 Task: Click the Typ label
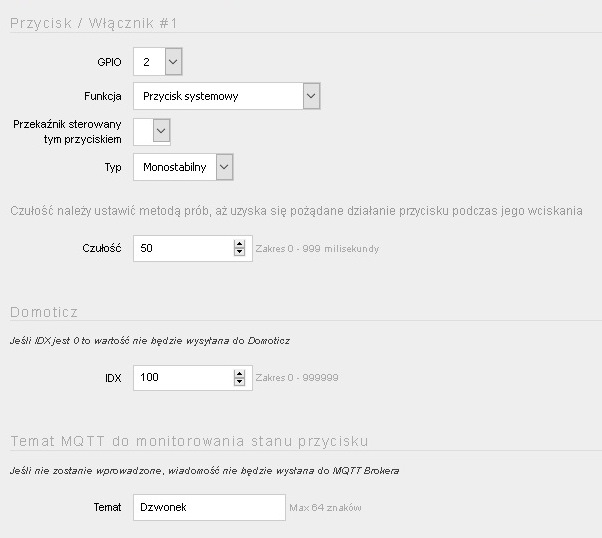tap(113, 167)
